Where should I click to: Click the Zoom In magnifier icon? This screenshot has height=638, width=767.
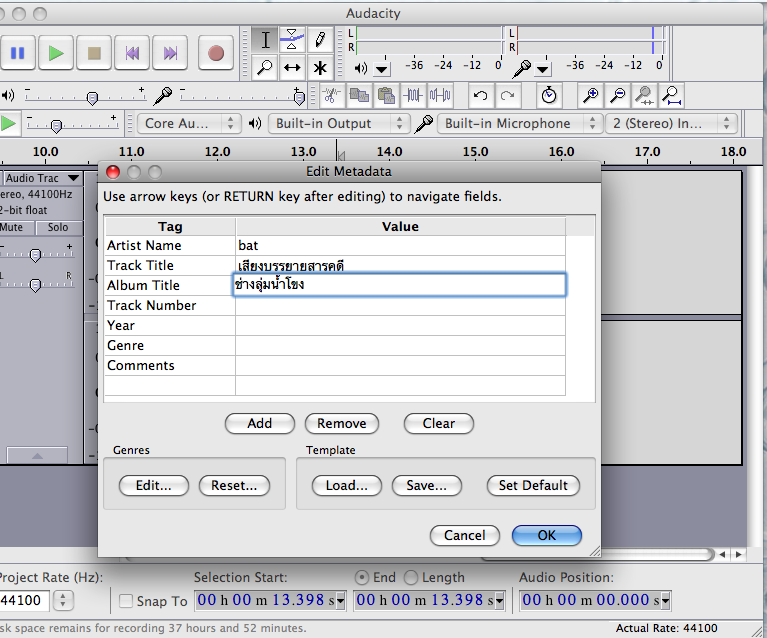click(590, 95)
